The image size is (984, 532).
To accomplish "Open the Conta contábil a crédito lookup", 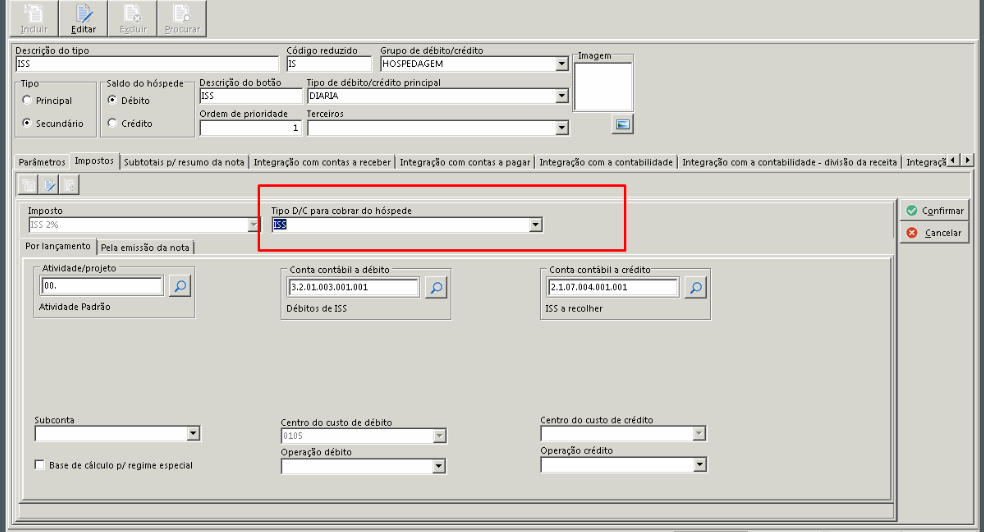I will tap(696, 287).
